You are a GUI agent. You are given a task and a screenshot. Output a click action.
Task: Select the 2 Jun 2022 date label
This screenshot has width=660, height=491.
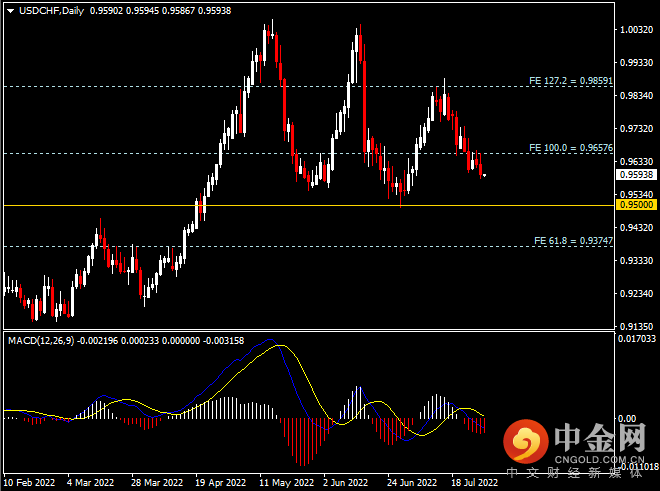[346, 482]
